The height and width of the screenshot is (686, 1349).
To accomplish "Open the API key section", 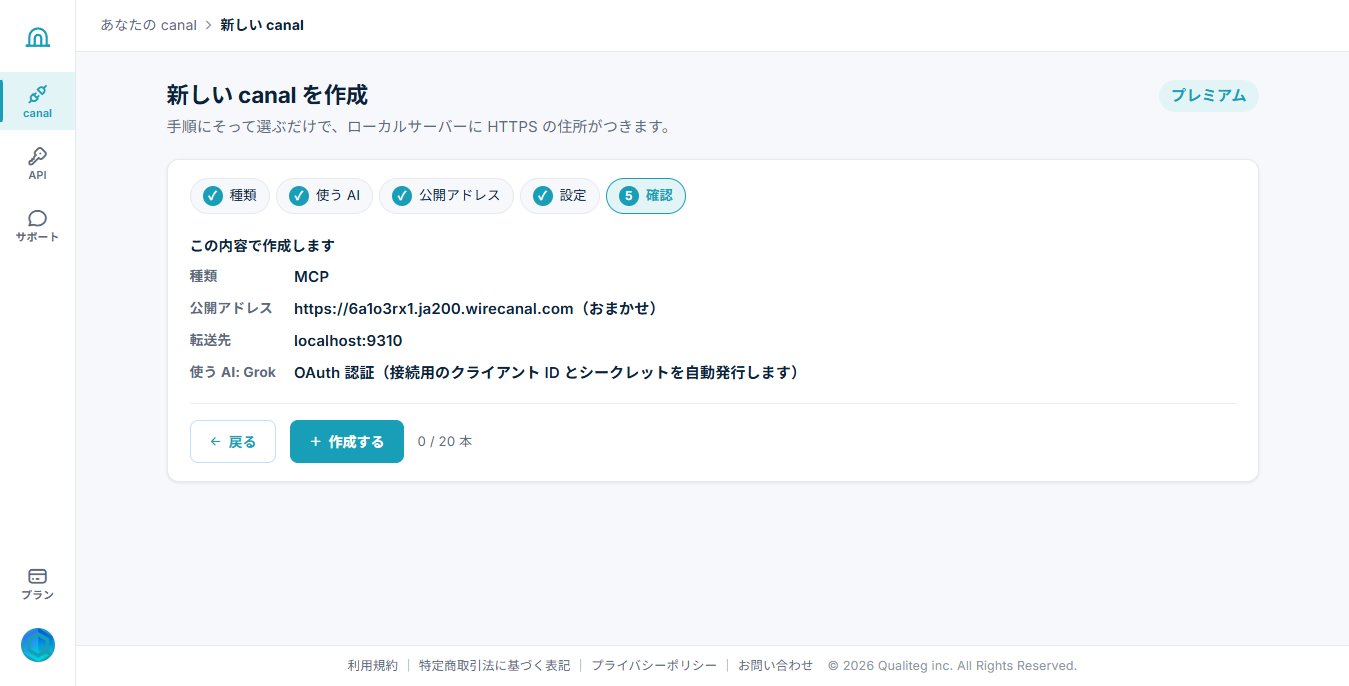I will point(37,163).
